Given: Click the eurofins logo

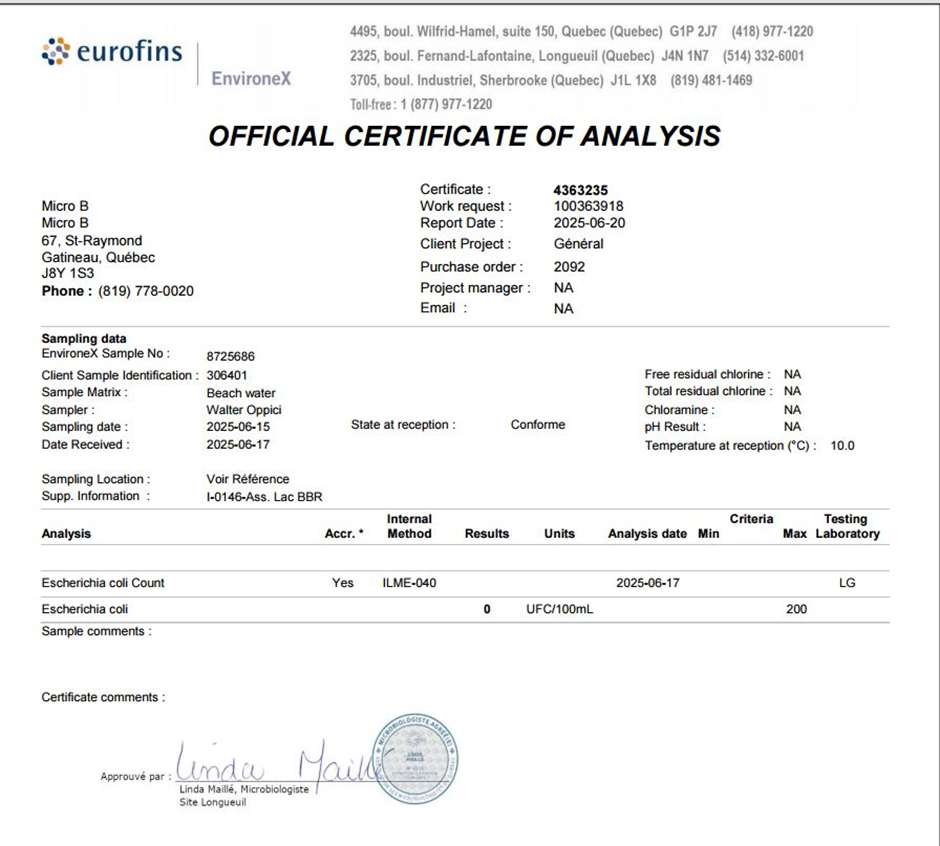Looking at the screenshot, I should 112,52.
